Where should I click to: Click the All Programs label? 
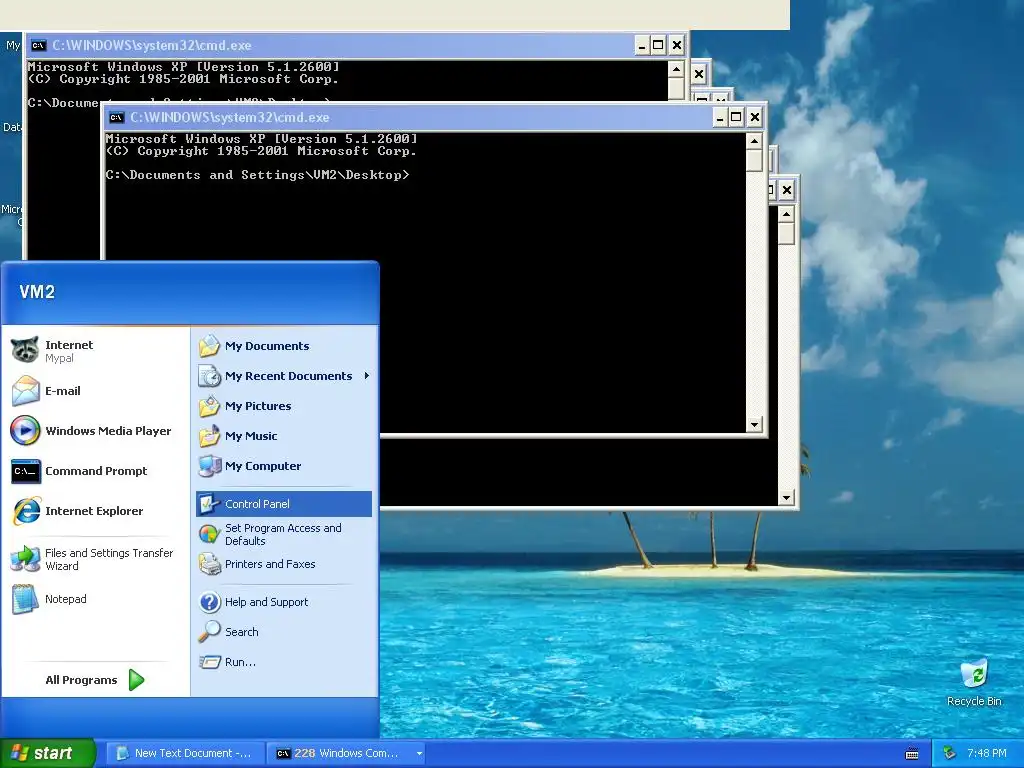pos(81,680)
